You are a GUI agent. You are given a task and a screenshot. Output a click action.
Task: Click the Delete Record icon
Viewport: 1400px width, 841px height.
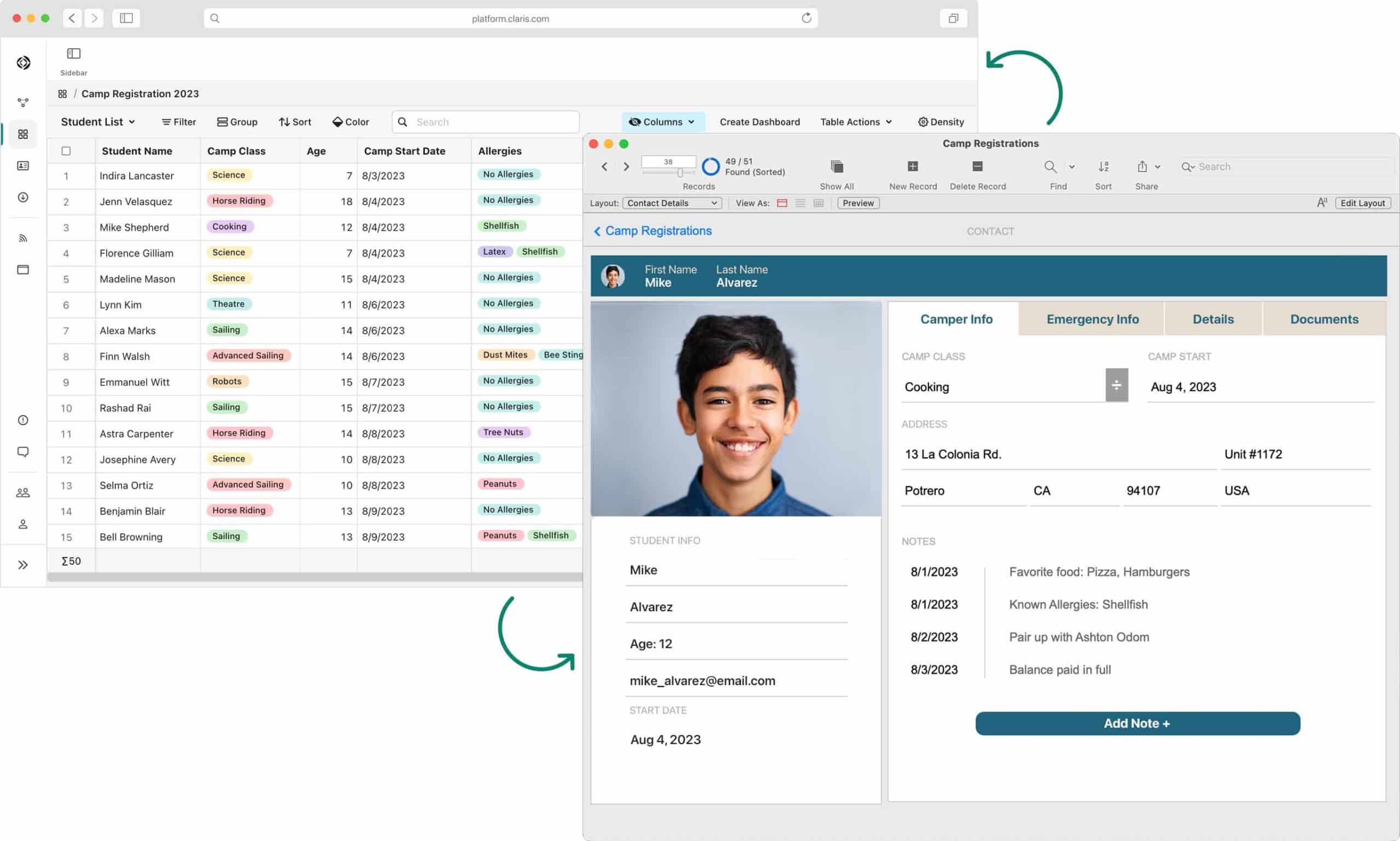click(977, 166)
